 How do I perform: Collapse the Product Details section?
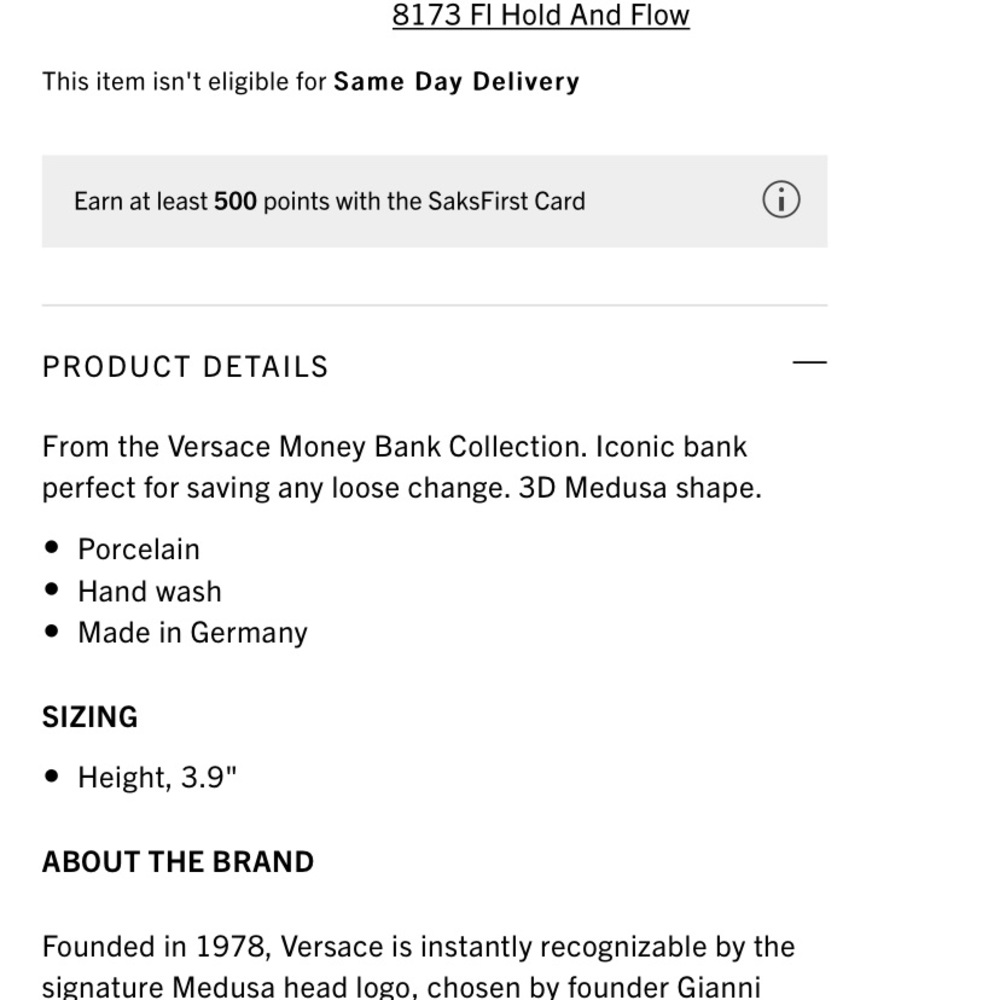(x=809, y=363)
